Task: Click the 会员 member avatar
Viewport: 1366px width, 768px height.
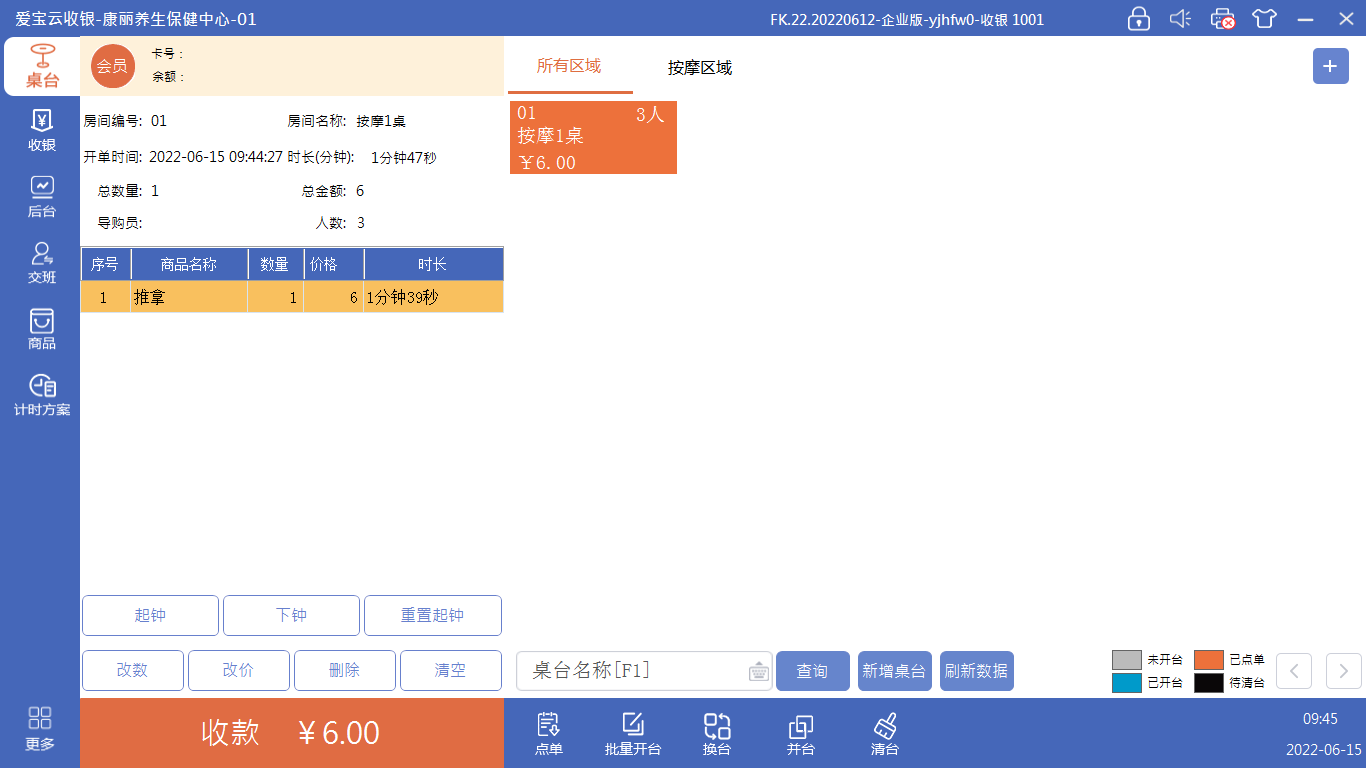Action: click(112, 66)
